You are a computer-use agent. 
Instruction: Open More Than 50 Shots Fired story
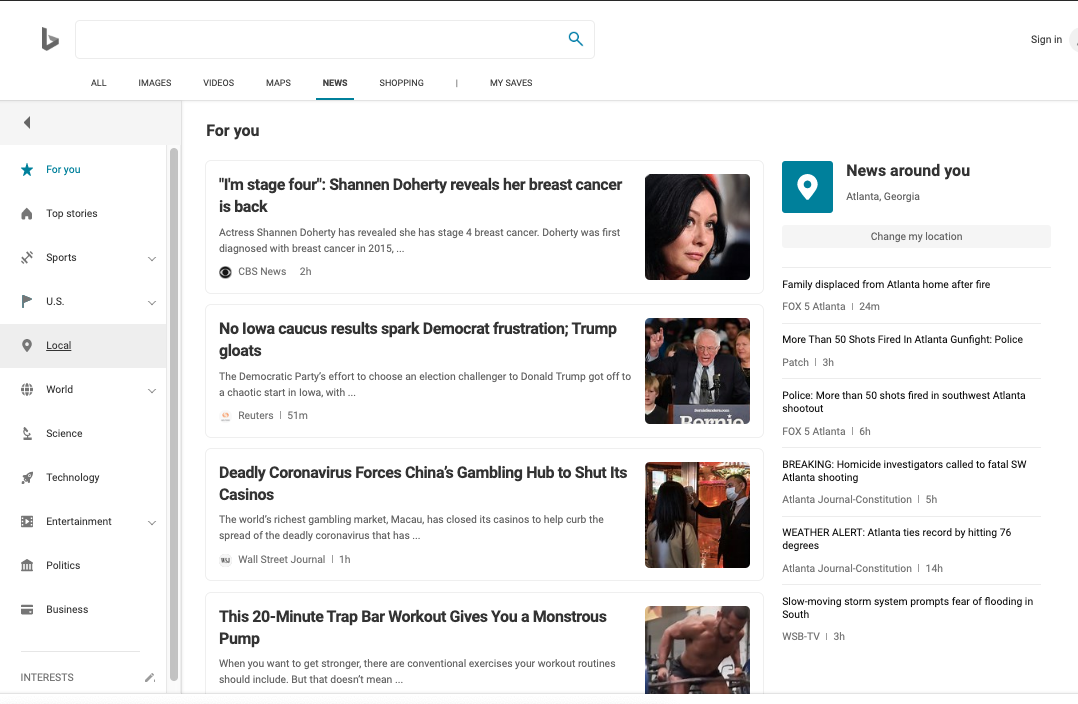902,340
